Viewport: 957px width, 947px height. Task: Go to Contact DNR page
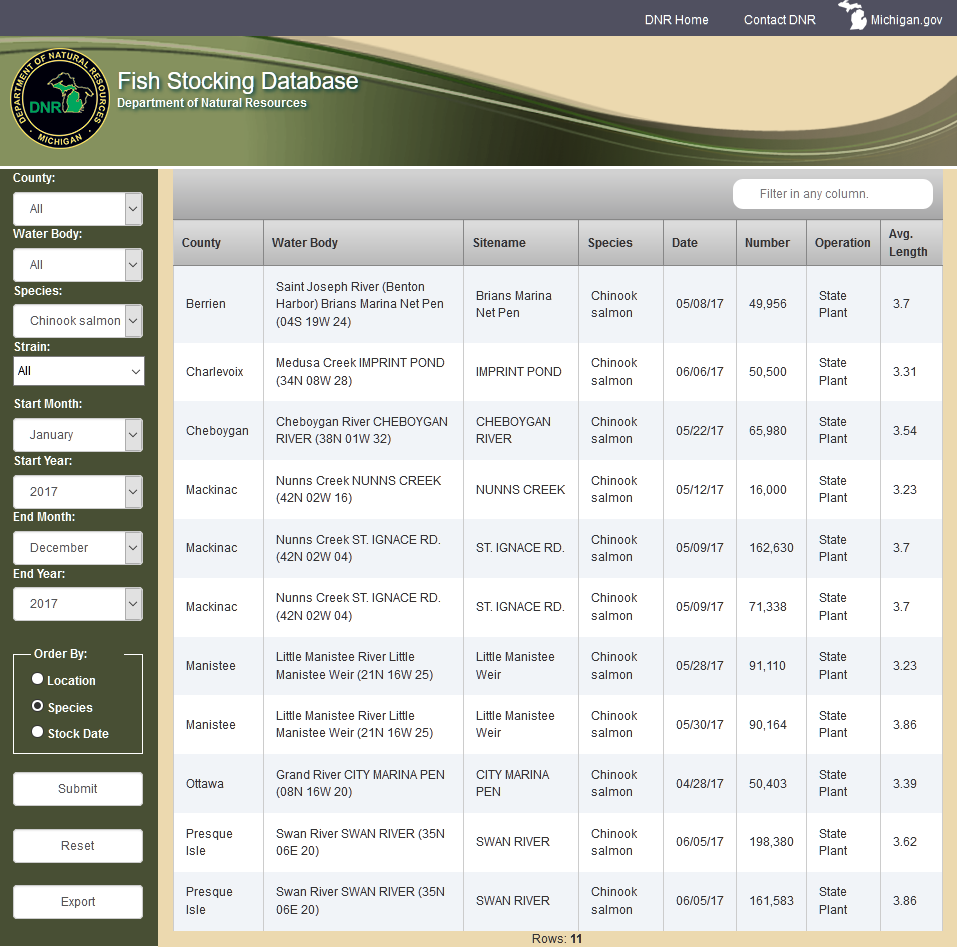pyautogui.click(x=779, y=20)
